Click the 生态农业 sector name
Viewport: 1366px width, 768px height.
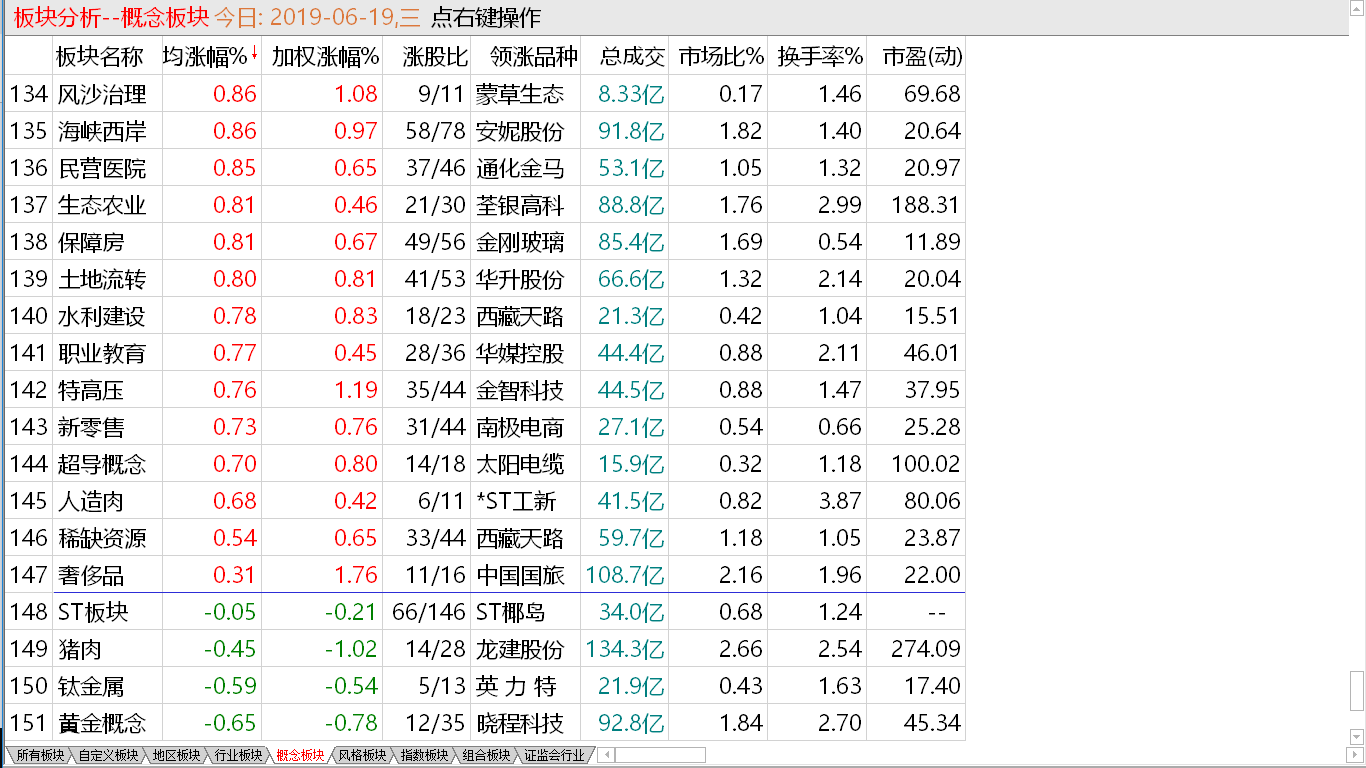point(103,205)
